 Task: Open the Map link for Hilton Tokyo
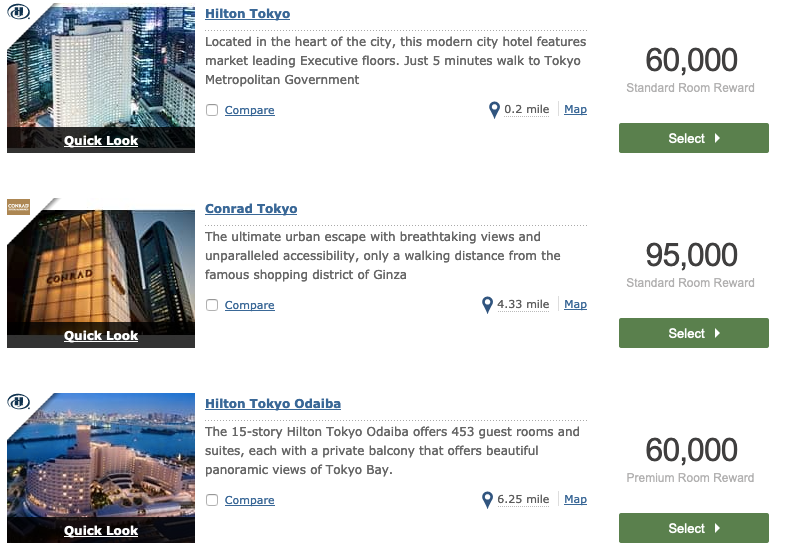(575, 109)
